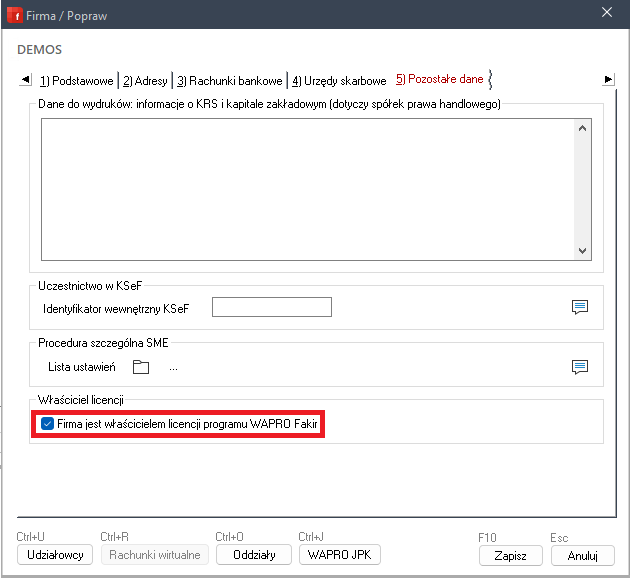
Task: Open Oddziały from the bottom buttons
Action: (x=253, y=554)
